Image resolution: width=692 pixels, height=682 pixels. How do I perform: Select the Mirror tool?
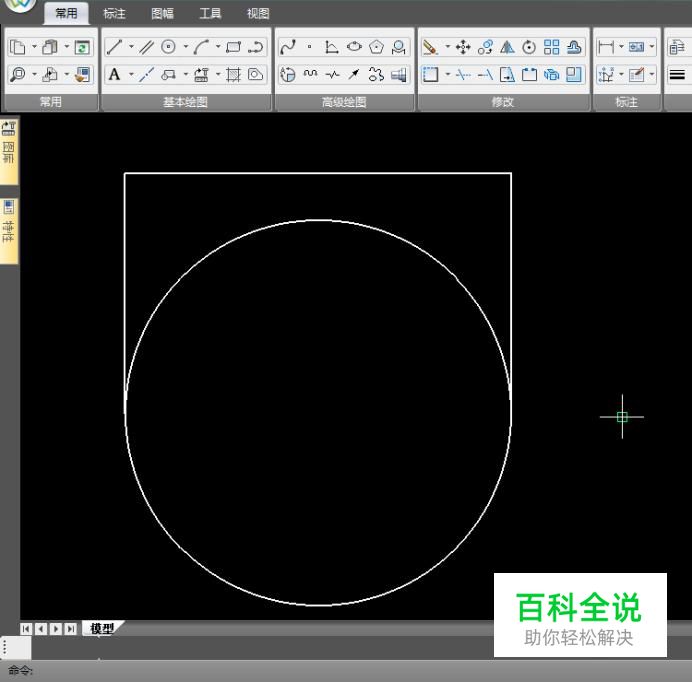[508, 47]
